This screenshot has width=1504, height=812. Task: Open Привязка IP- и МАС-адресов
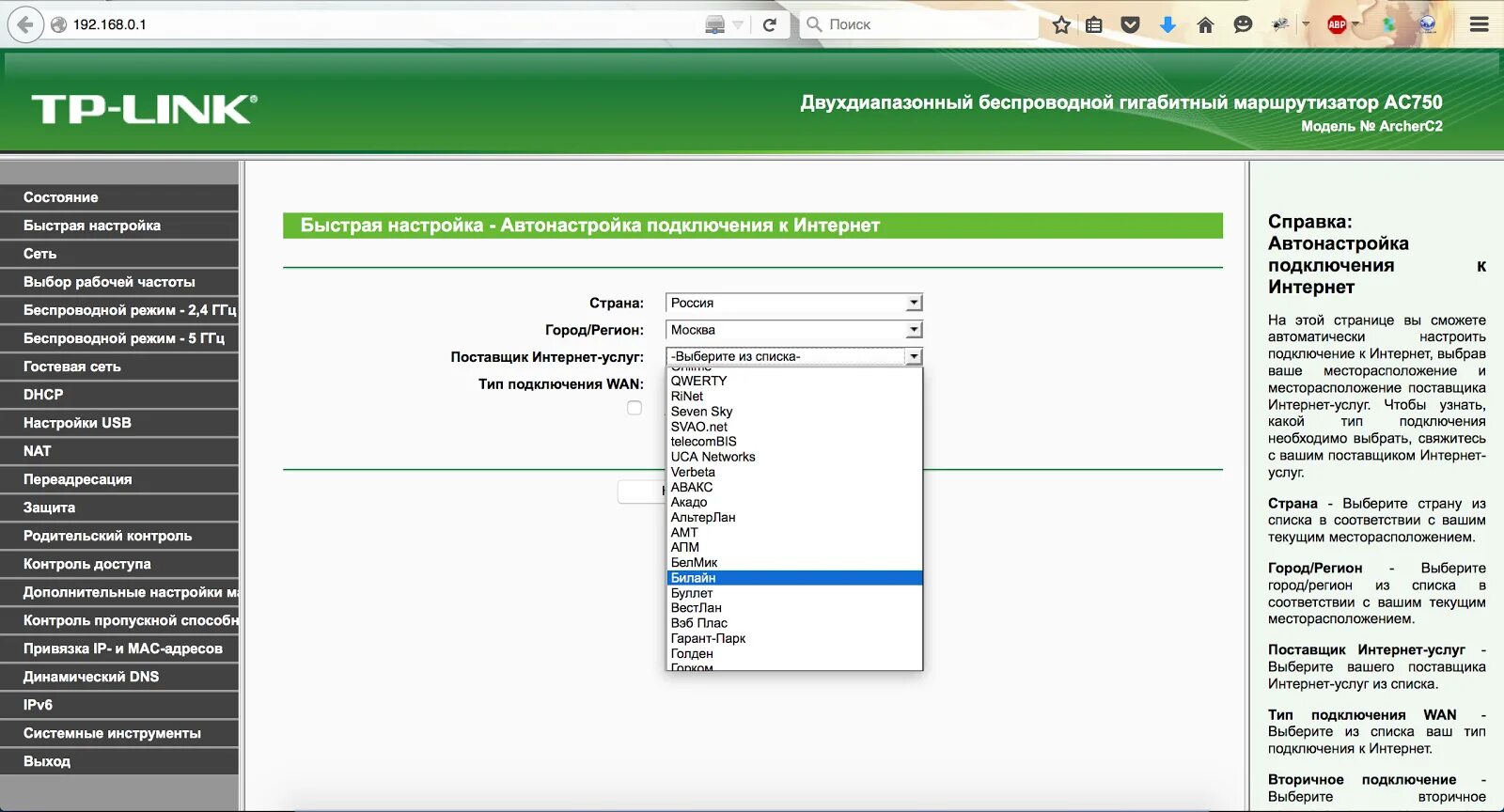(119, 648)
